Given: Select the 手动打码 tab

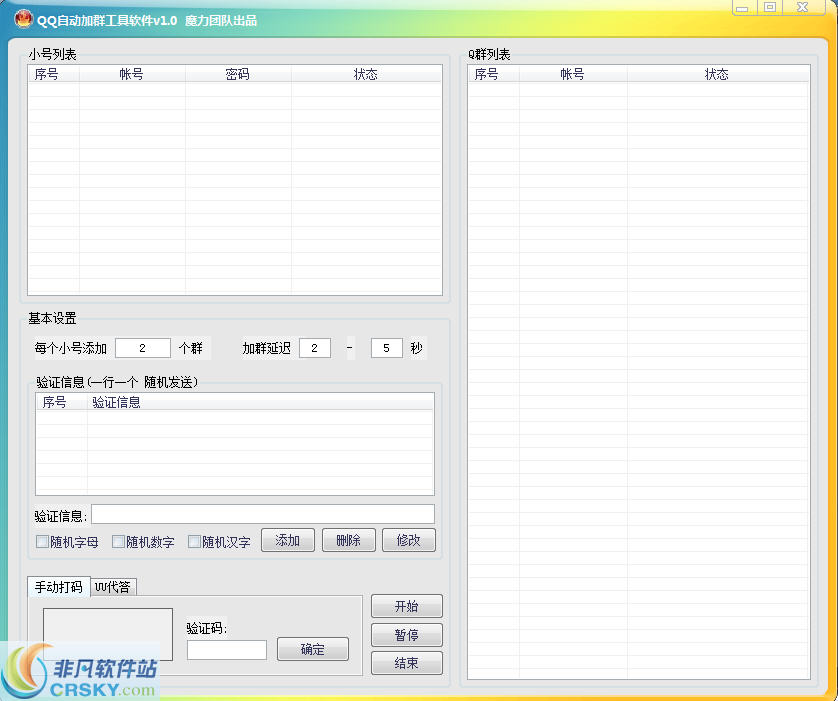Looking at the screenshot, I should click(x=58, y=587).
